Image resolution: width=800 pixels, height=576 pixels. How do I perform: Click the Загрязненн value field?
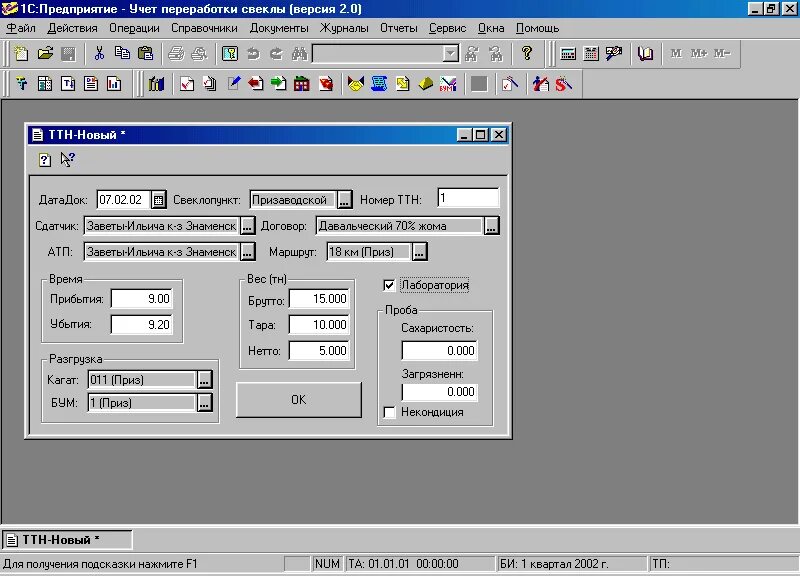point(440,392)
